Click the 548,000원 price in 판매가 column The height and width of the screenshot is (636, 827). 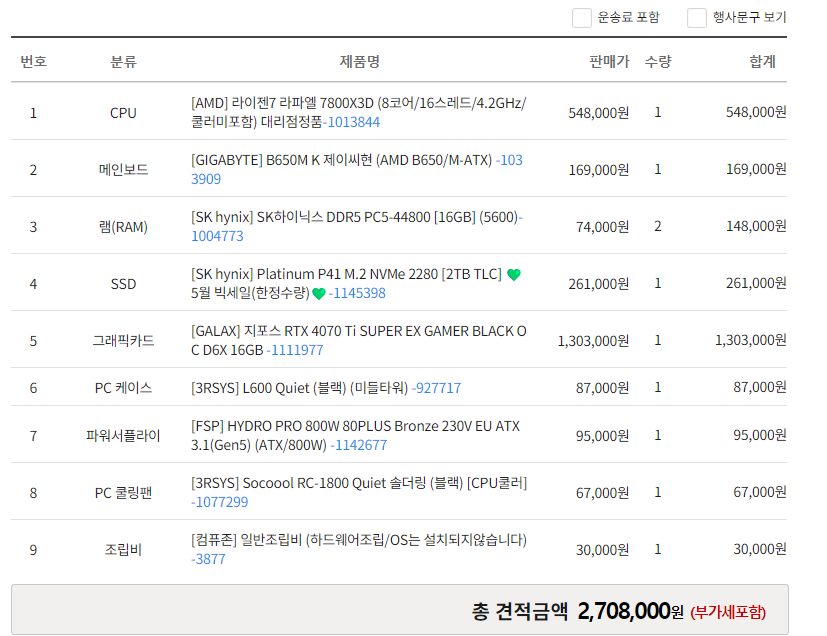coord(599,113)
